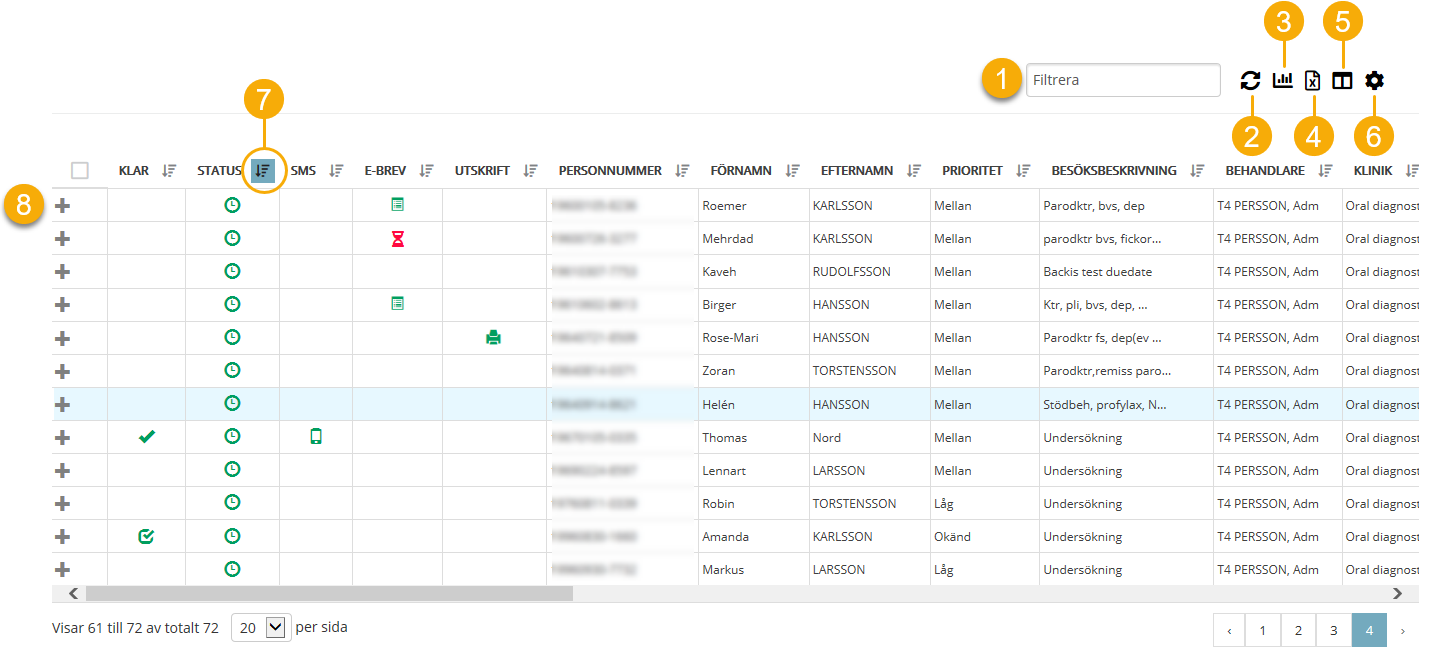Image resolution: width=1435 pixels, height=658 pixels.
Task: Click the SMS phone icon in Thomas's row
Action: pyautogui.click(x=316, y=436)
